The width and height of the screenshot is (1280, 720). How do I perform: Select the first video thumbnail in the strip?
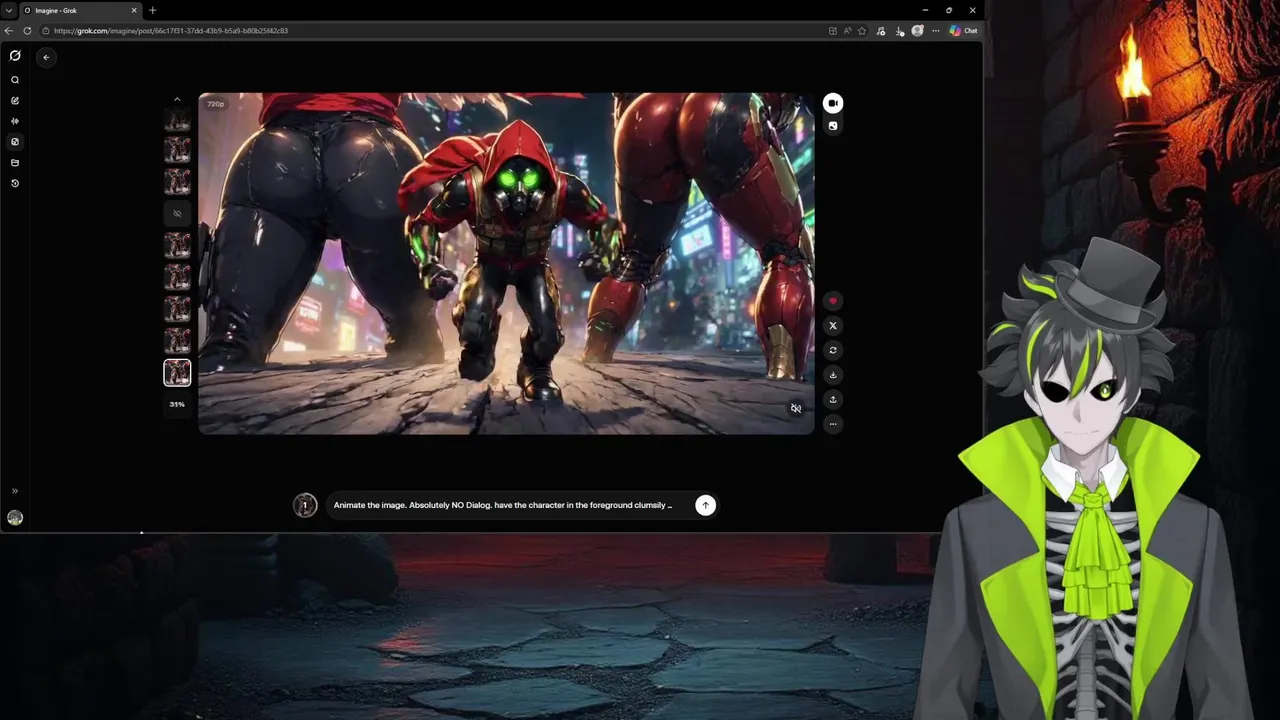pos(177,119)
